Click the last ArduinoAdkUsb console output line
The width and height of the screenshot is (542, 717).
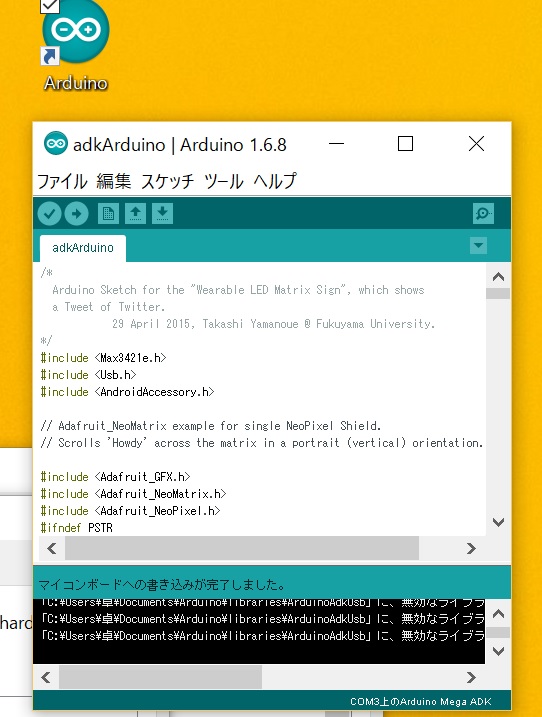262,636
